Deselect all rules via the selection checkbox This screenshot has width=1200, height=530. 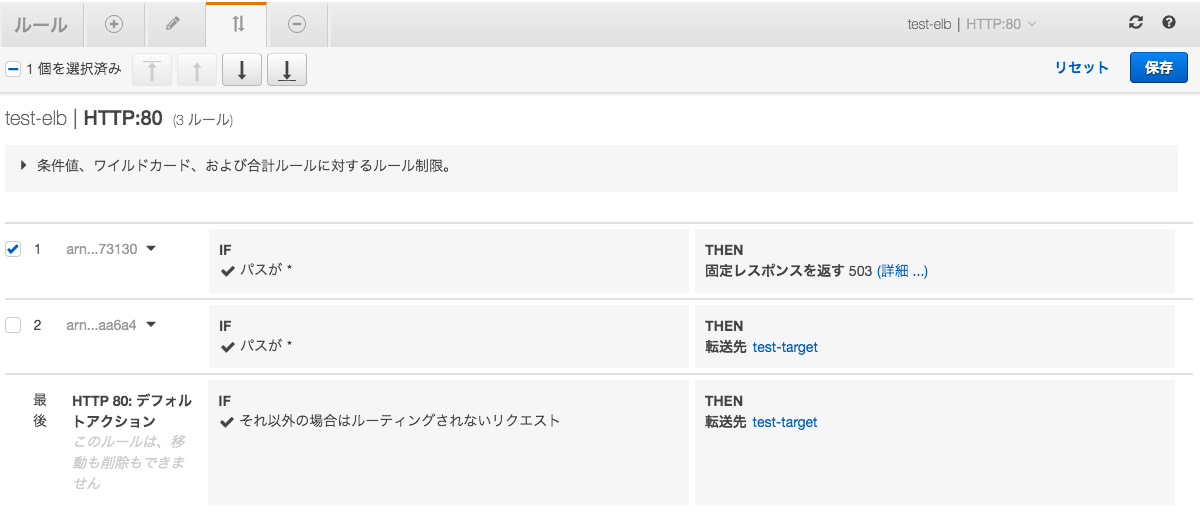point(13,69)
